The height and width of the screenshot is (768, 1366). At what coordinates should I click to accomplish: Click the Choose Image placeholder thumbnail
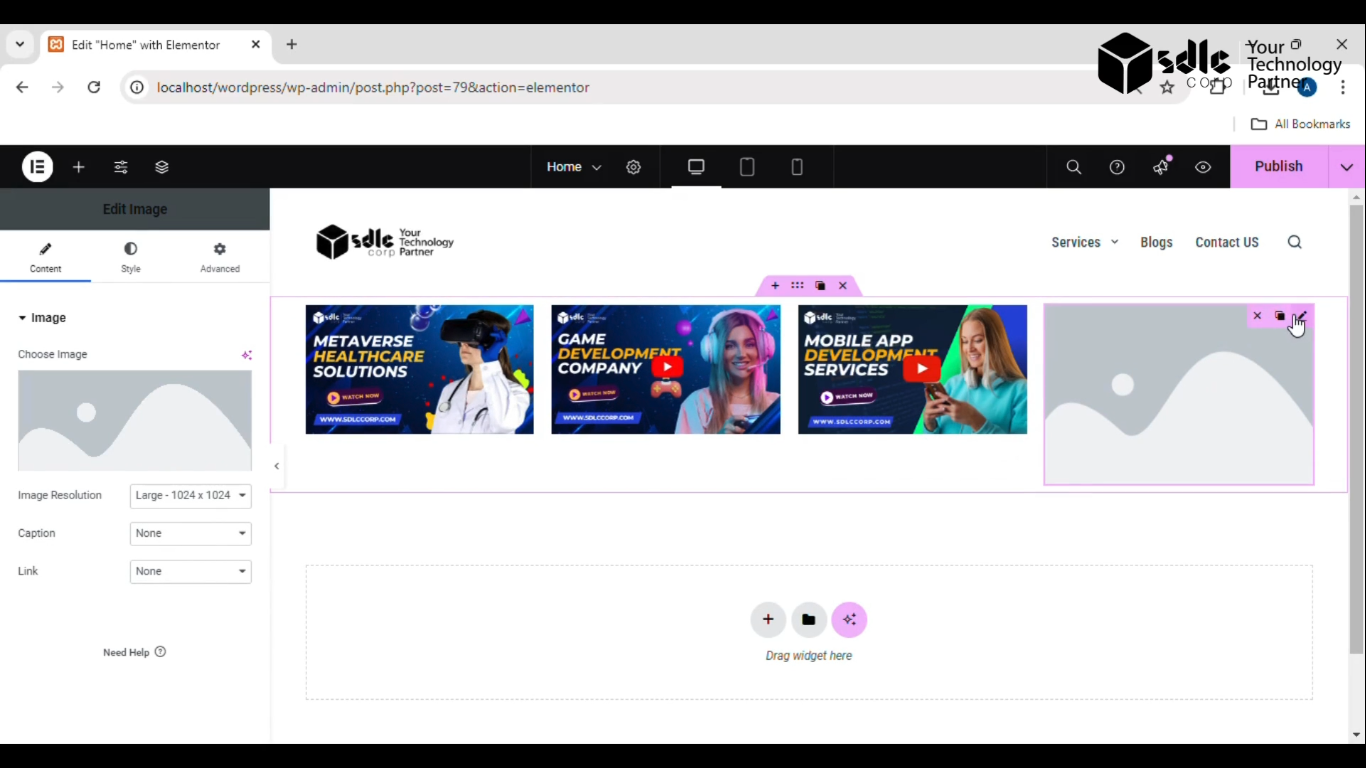click(135, 421)
